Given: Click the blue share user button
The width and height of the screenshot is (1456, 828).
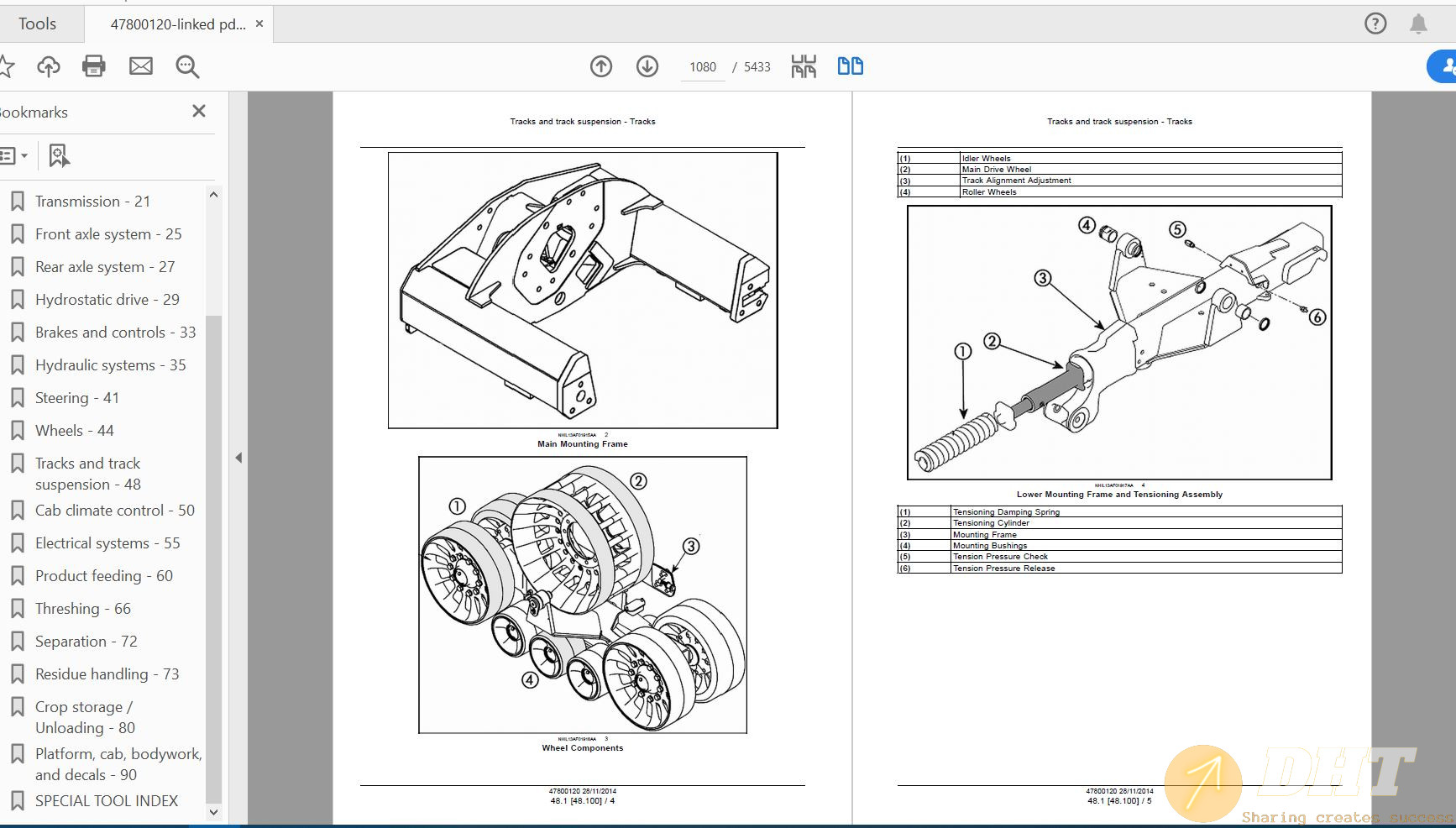Looking at the screenshot, I should 1443,66.
